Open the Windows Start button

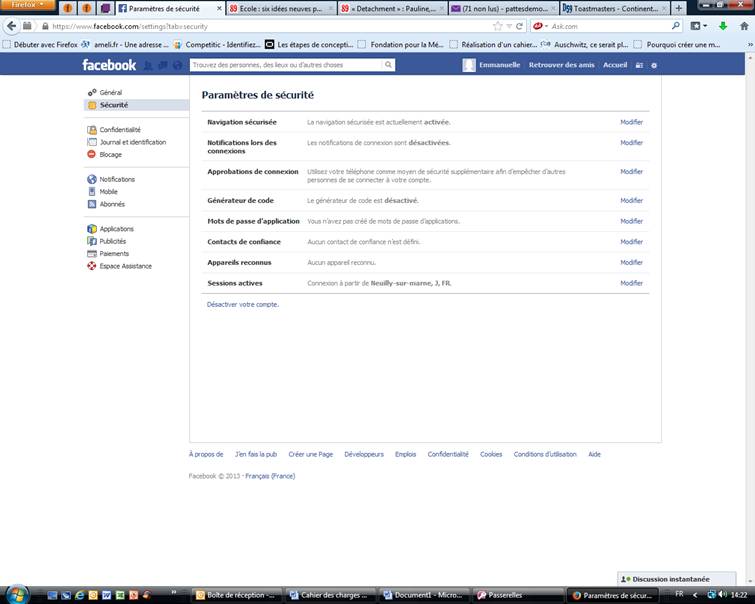(16, 594)
